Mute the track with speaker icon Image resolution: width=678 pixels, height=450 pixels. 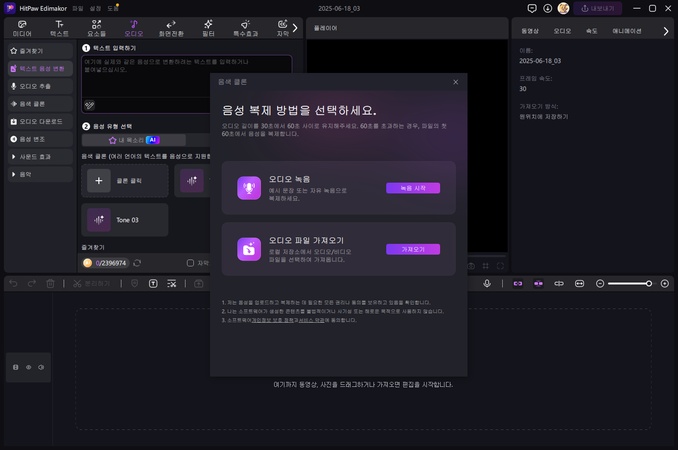(41, 367)
